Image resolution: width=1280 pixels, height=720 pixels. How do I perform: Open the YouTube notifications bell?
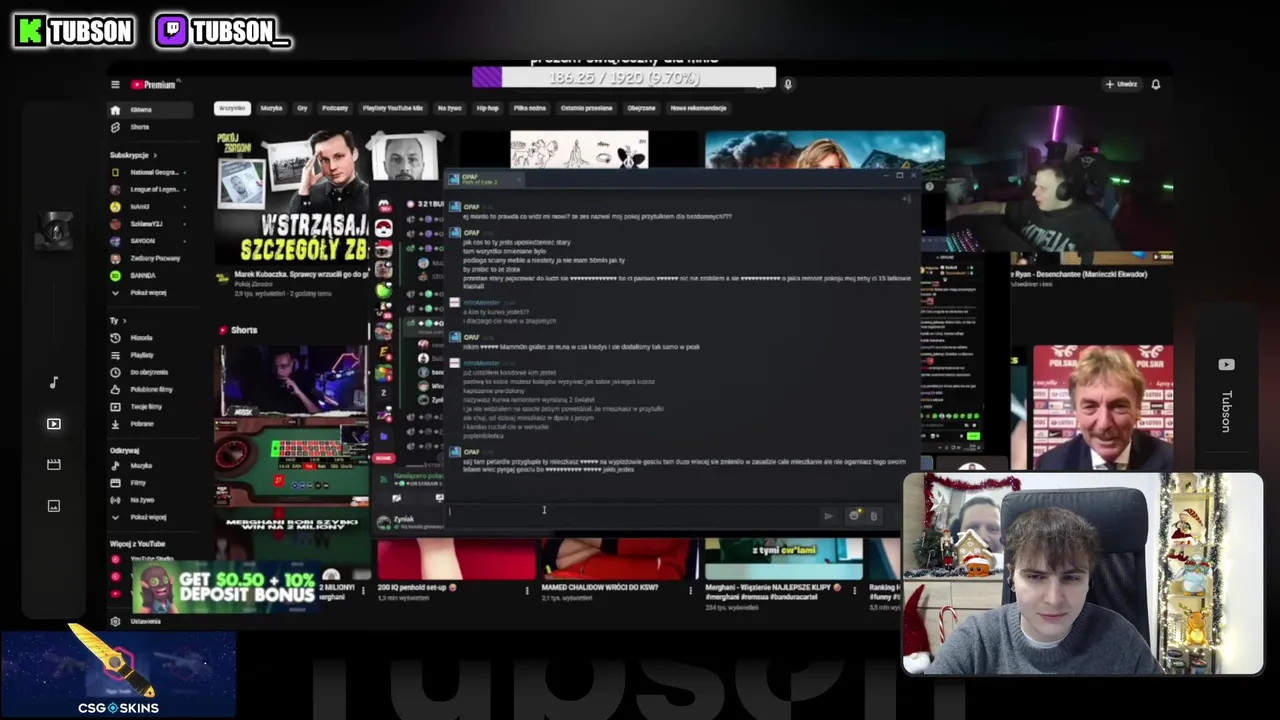pos(1156,84)
